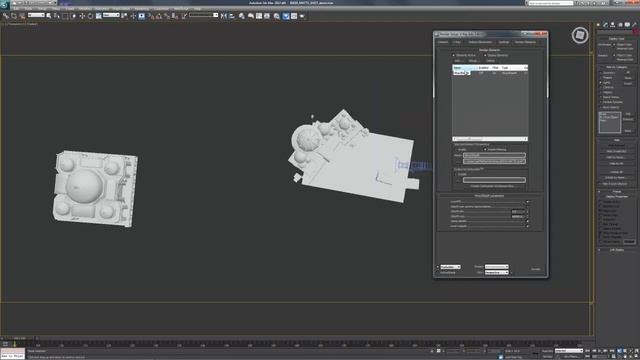Adjust the zdepth min spinner
640x360 pixels.
(x=527, y=211)
